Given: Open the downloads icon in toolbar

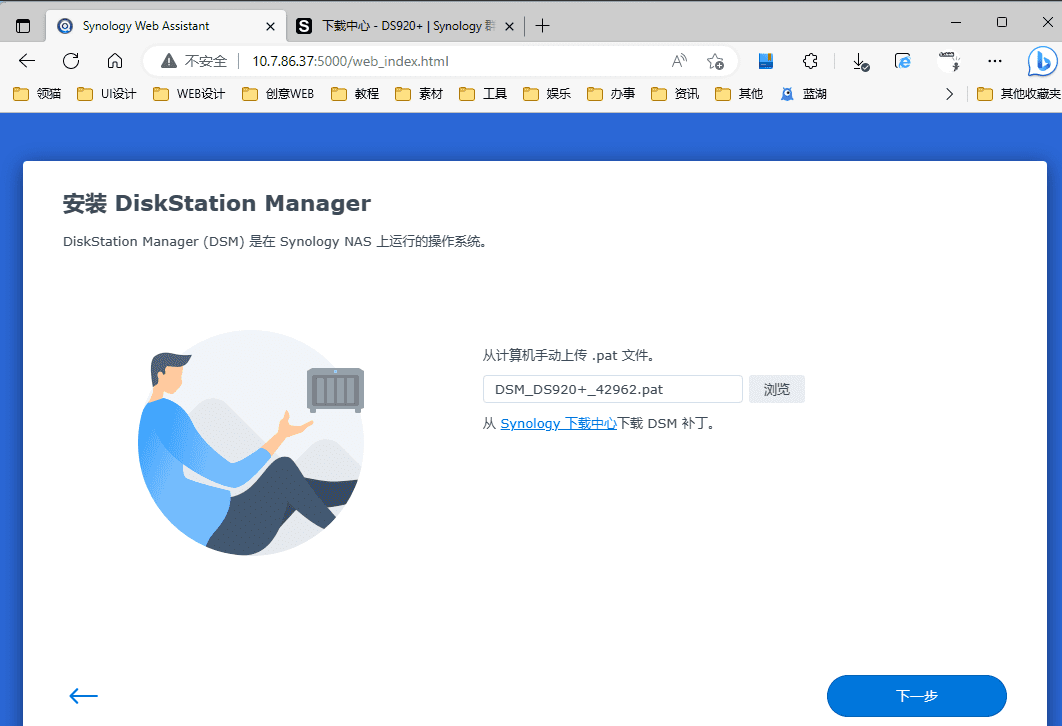Looking at the screenshot, I should [x=860, y=61].
